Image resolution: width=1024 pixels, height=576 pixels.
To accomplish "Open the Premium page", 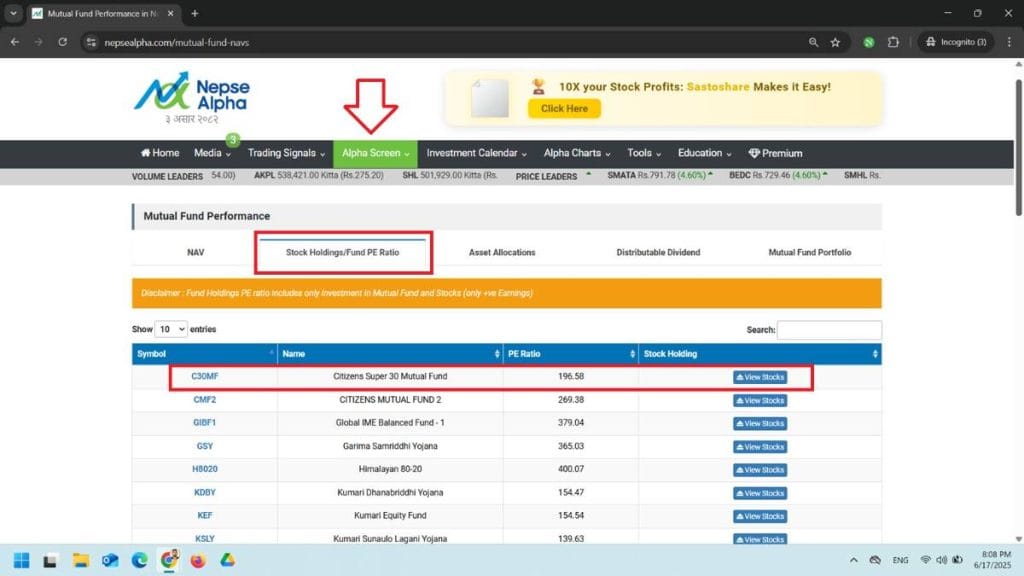I will pos(775,153).
